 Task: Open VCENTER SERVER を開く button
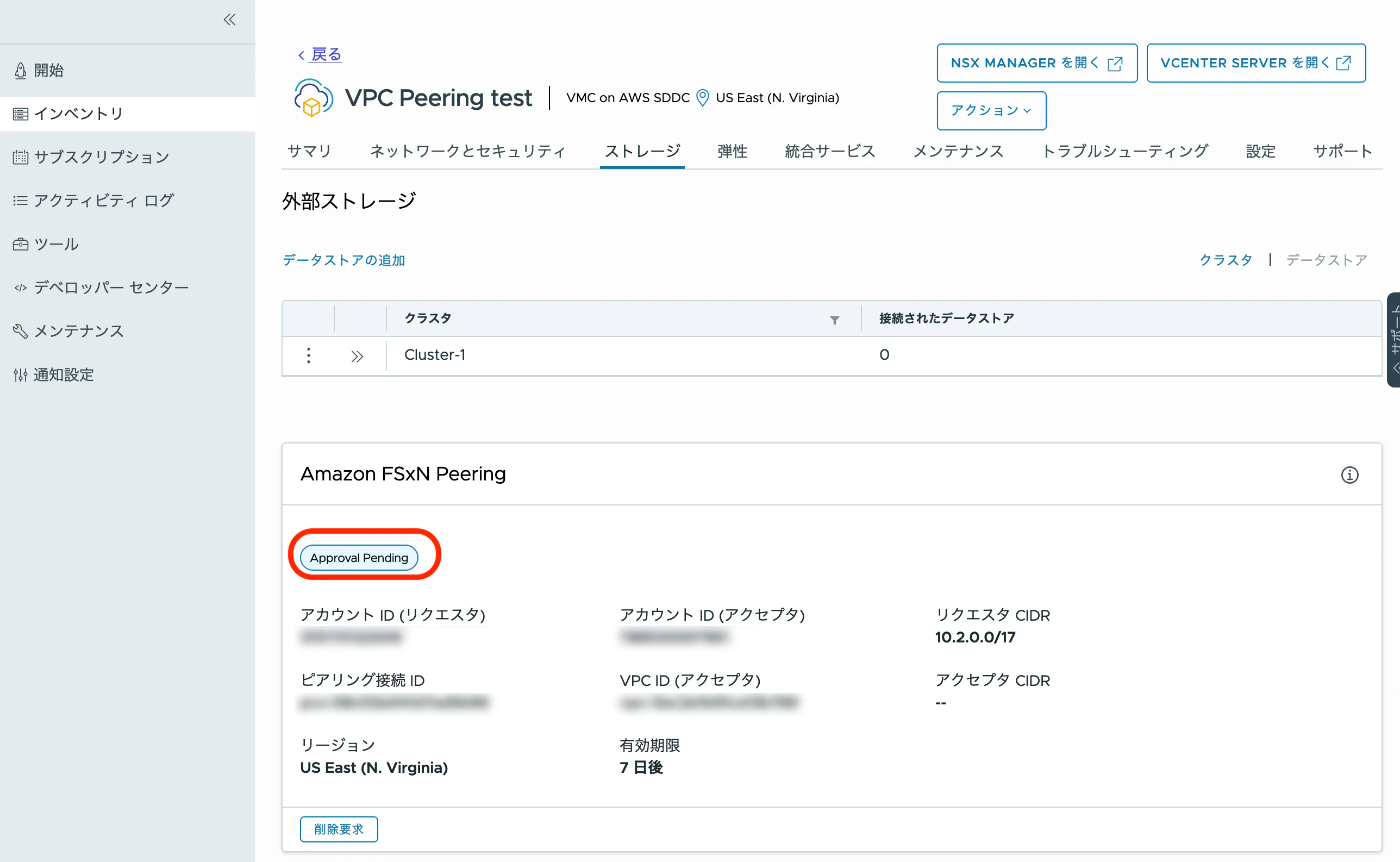[x=1255, y=63]
